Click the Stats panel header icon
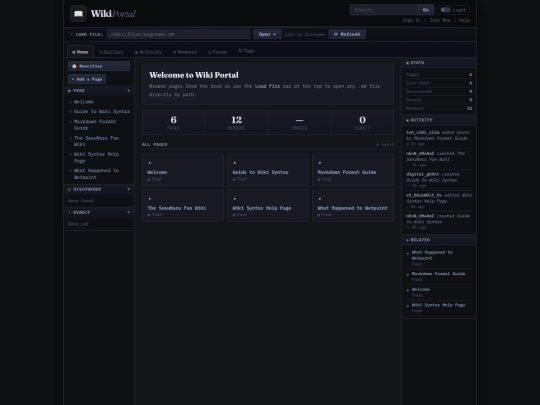This screenshot has width=540, height=405. point(407,63)
